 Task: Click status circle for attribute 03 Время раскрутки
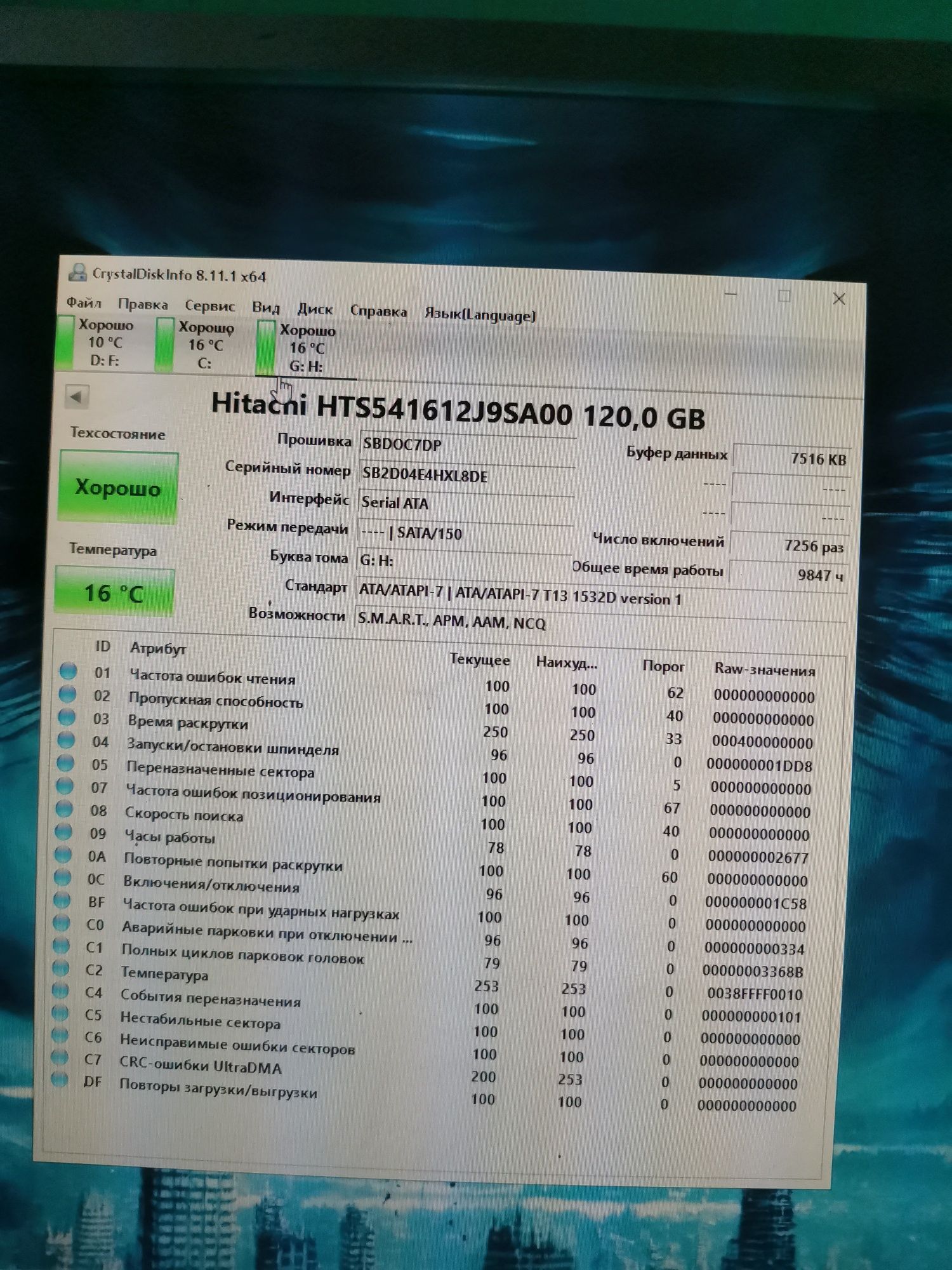pos(67,717)
